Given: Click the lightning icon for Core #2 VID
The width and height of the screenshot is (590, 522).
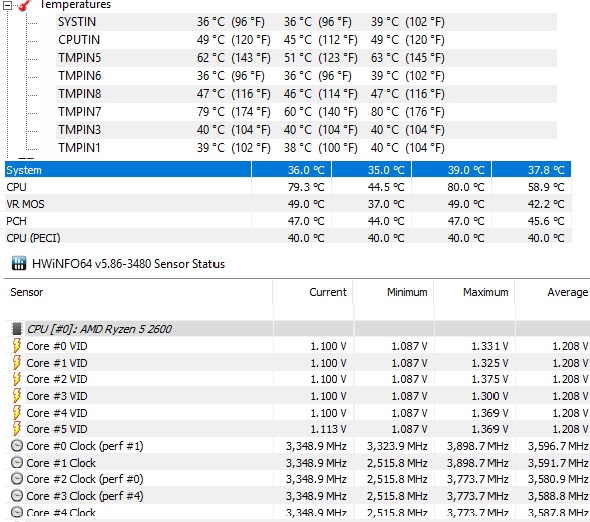Looking at the screenshot, I should click(17, 379).
